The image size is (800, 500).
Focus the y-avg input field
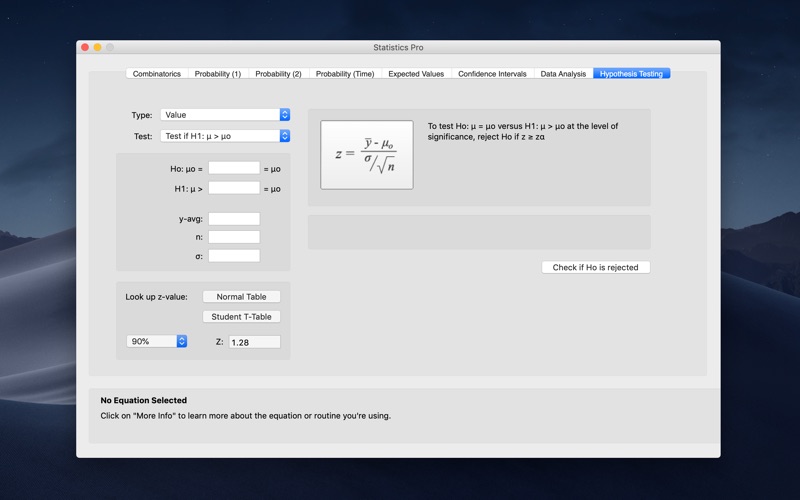234,219
